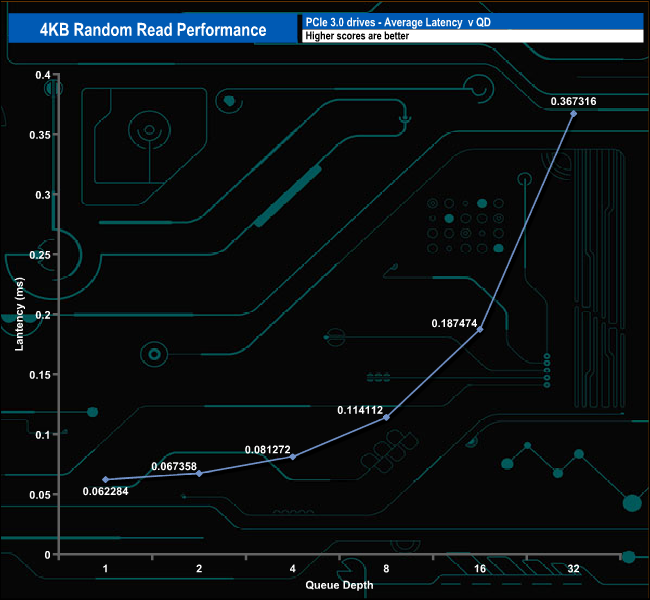Click the Higher scores are better note
650x600 pixels.
point(357,36)
